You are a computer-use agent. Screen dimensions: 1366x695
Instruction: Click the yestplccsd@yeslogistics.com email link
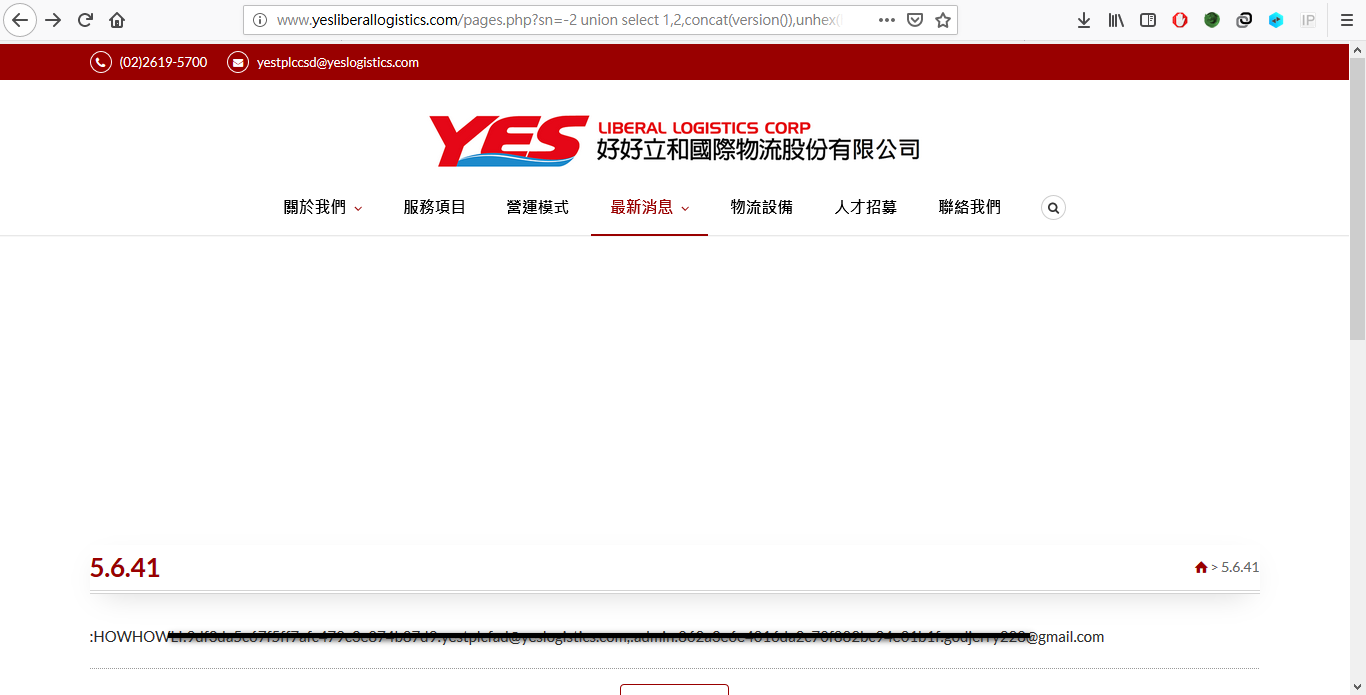click(338, 62)
